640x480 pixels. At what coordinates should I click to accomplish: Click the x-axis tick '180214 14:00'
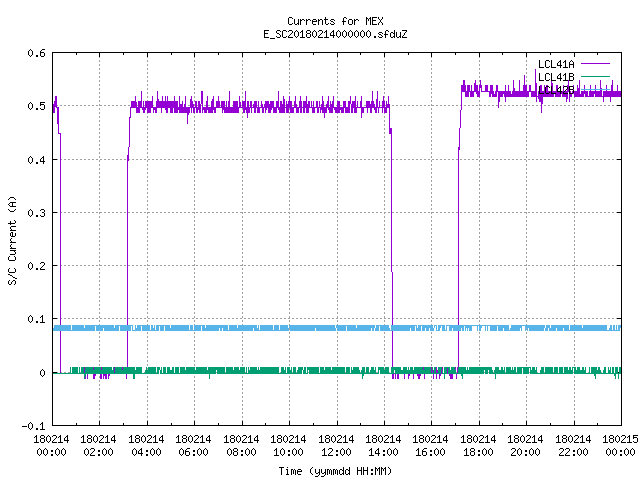click(383, 446)
